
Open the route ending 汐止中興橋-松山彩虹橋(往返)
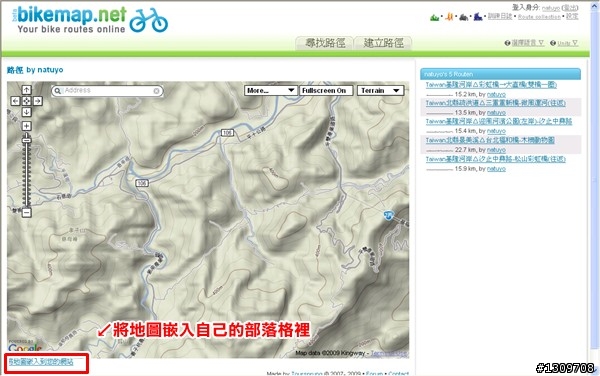[496, 159]
